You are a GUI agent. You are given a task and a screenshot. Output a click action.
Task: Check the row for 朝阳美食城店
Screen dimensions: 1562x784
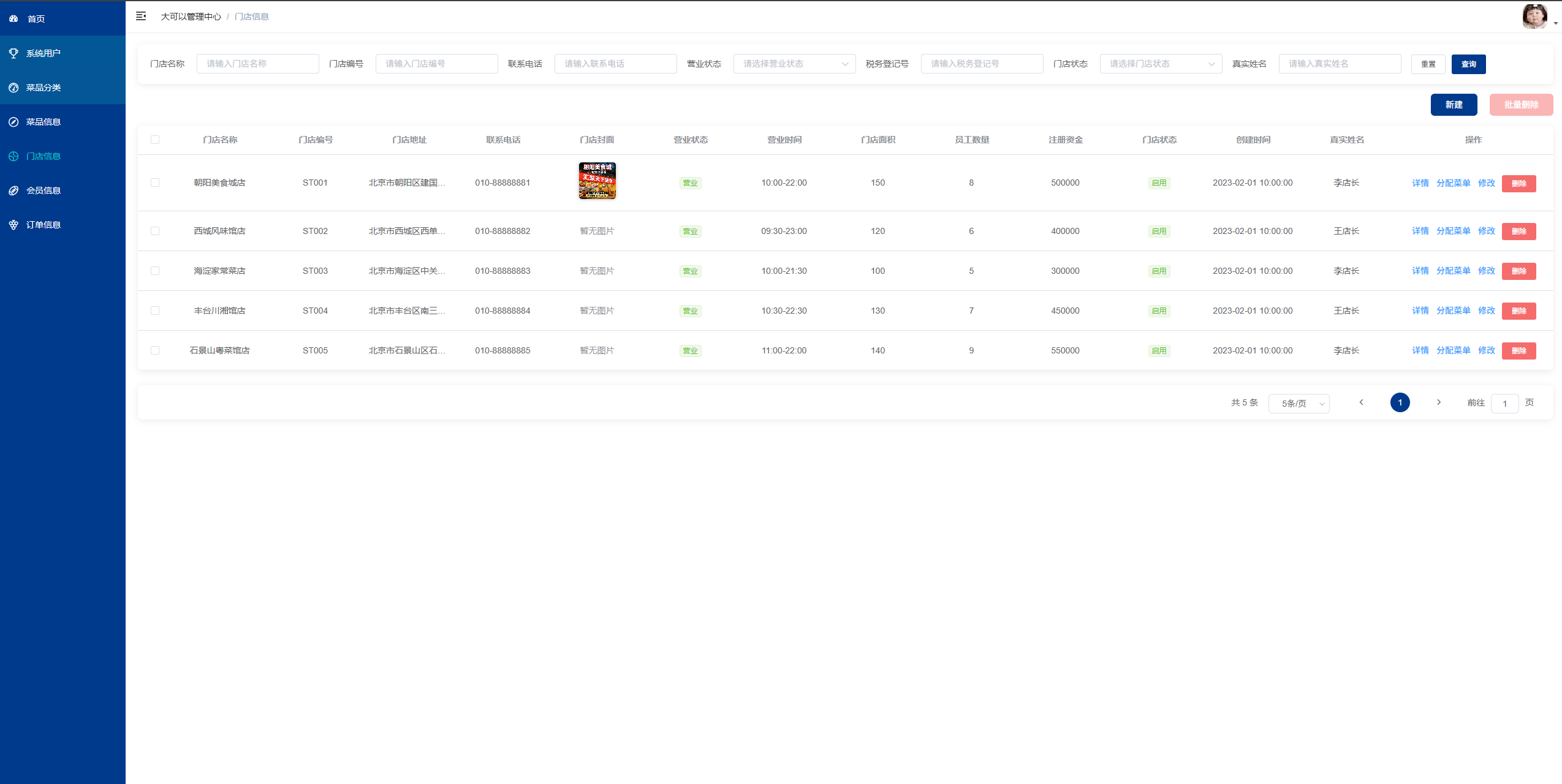click(x=155, y=183)
